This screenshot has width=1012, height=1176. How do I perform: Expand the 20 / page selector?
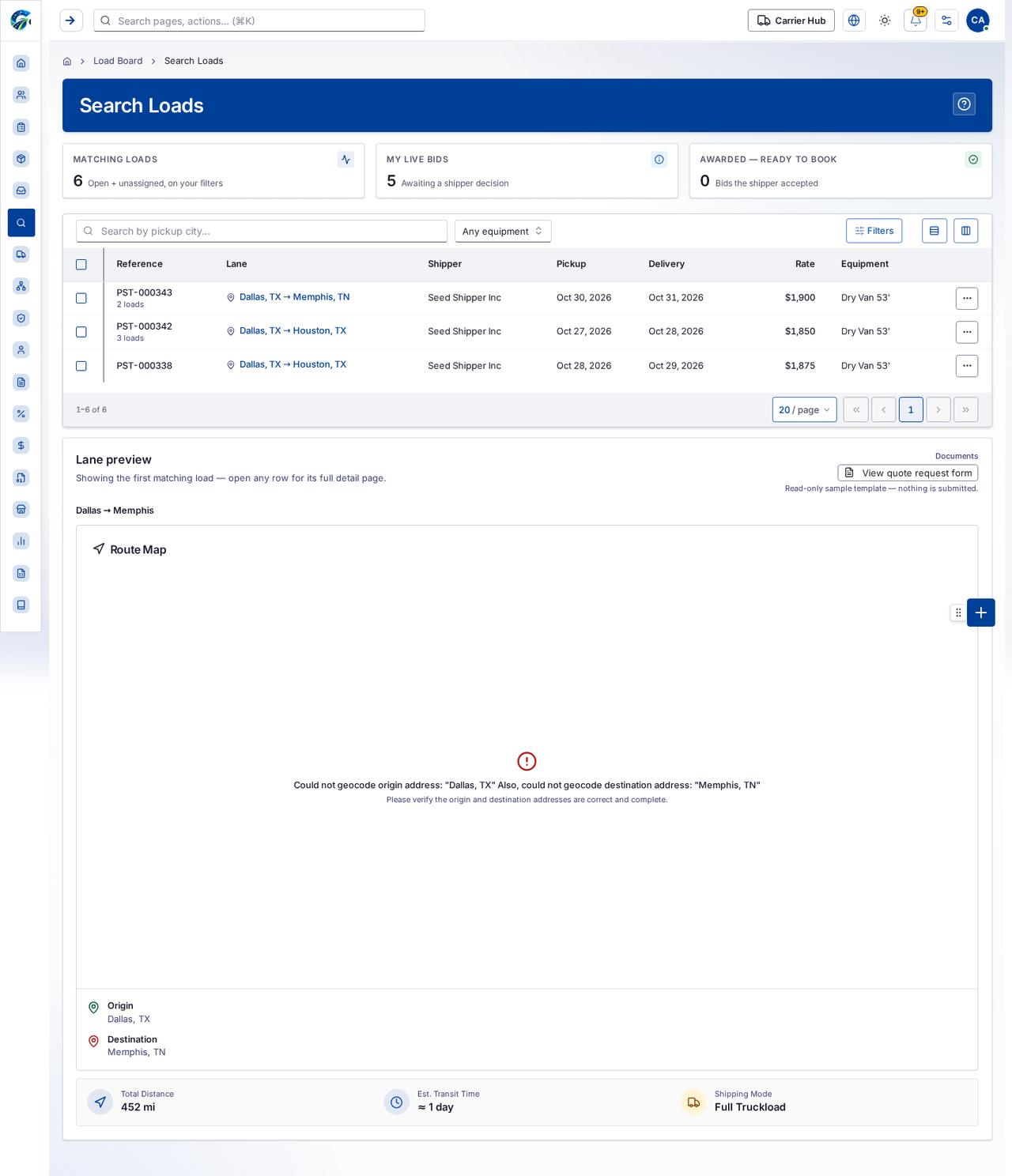(x=804, y=409)
